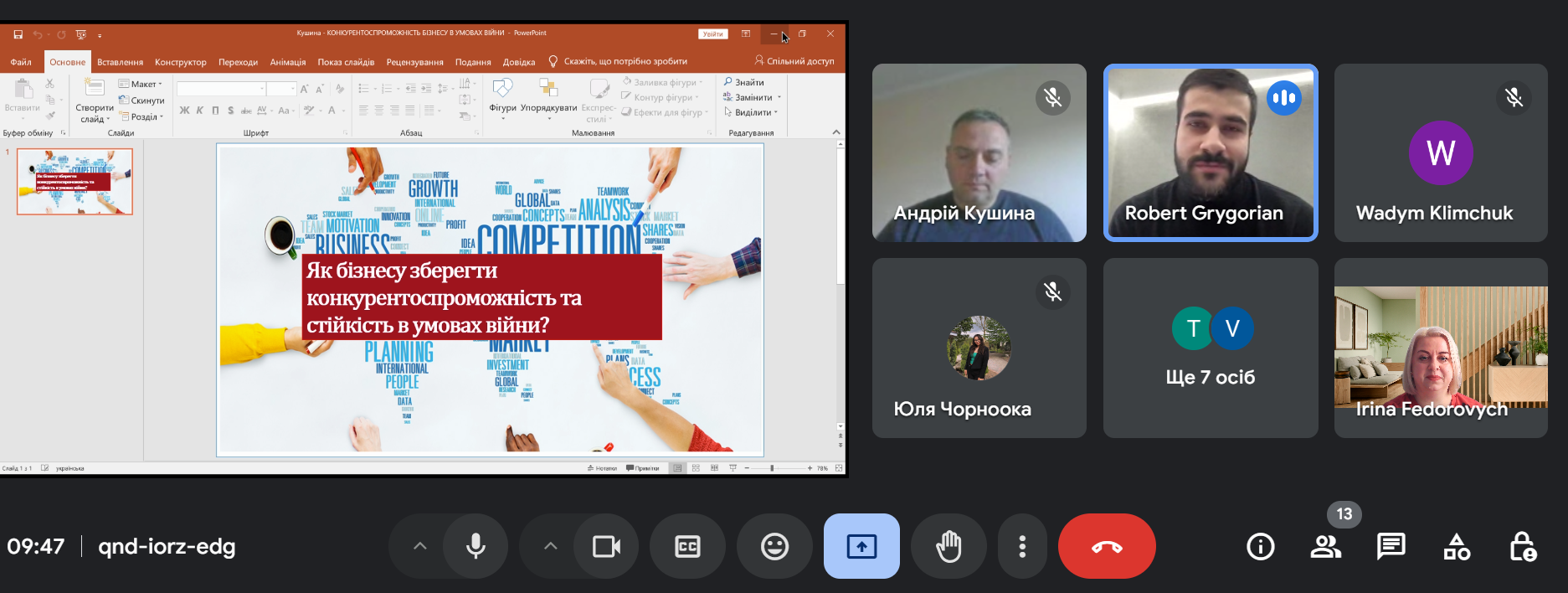Stop presenting screen share button
Image resolution: width=1568 pixels, height=593 pixels.
click(x=861, y=546)
